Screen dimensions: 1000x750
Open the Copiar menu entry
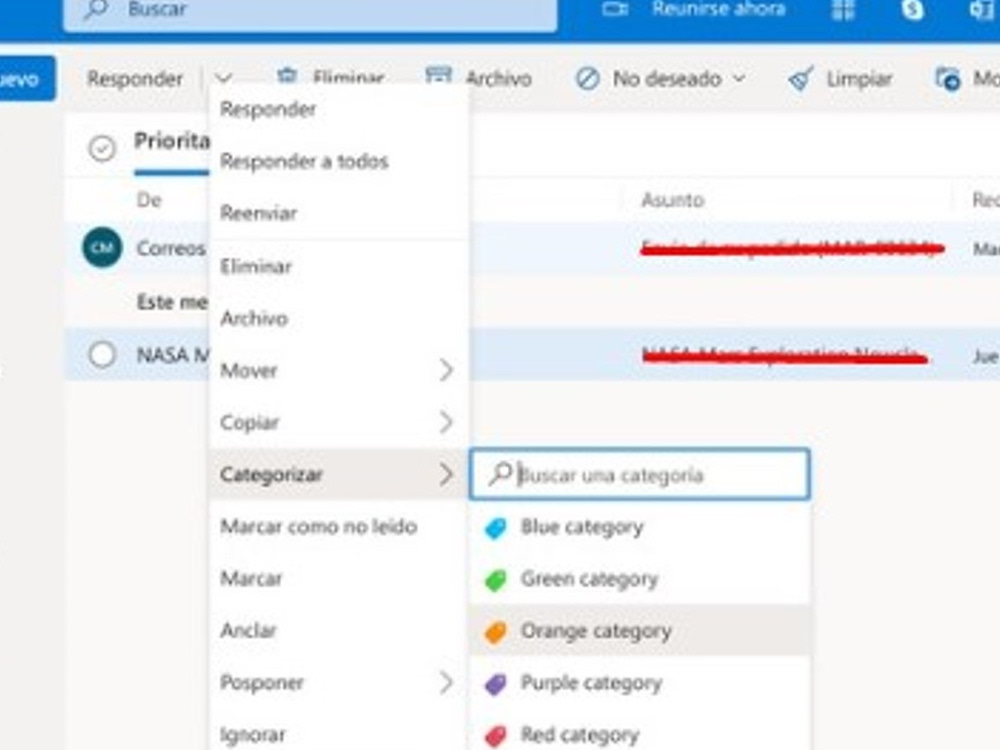249,423
